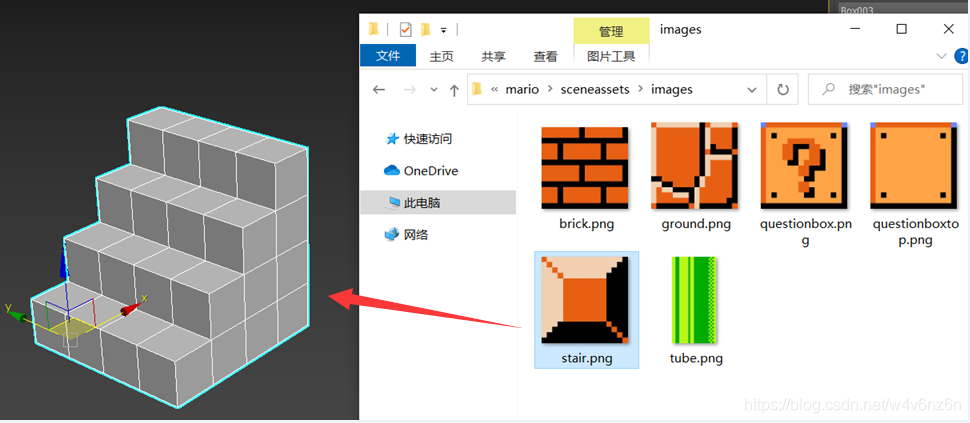Click the tube.png file name

point(696,358)
